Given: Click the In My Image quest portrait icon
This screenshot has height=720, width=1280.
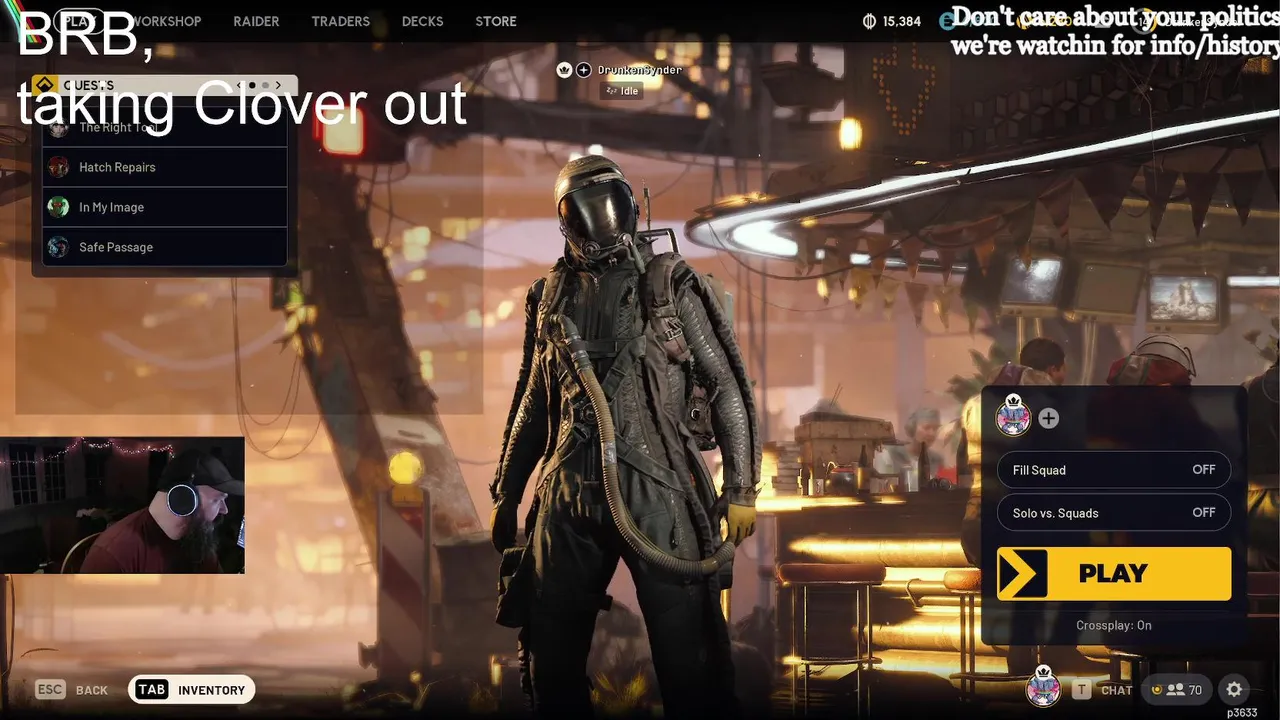Looking at the screenshot, I should point(59,207).
